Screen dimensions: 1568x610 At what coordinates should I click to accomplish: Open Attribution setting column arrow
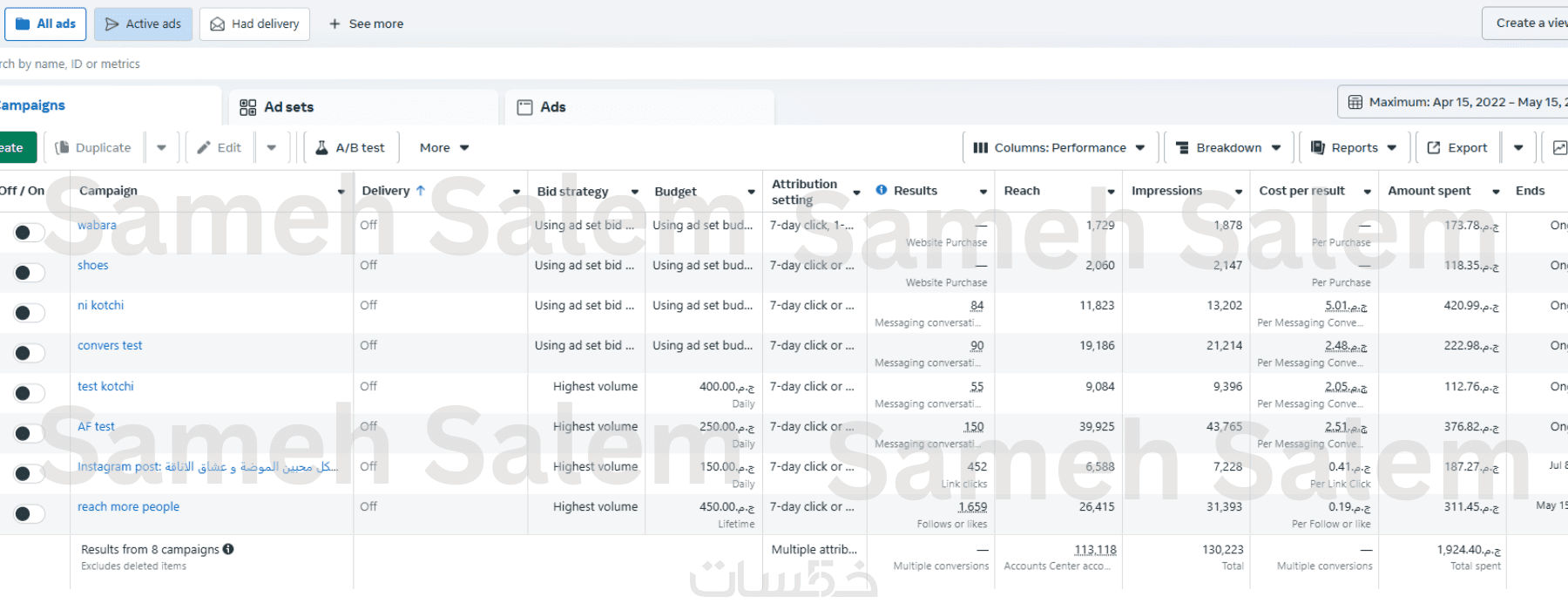pyautogui.click(x=856, y=193)
